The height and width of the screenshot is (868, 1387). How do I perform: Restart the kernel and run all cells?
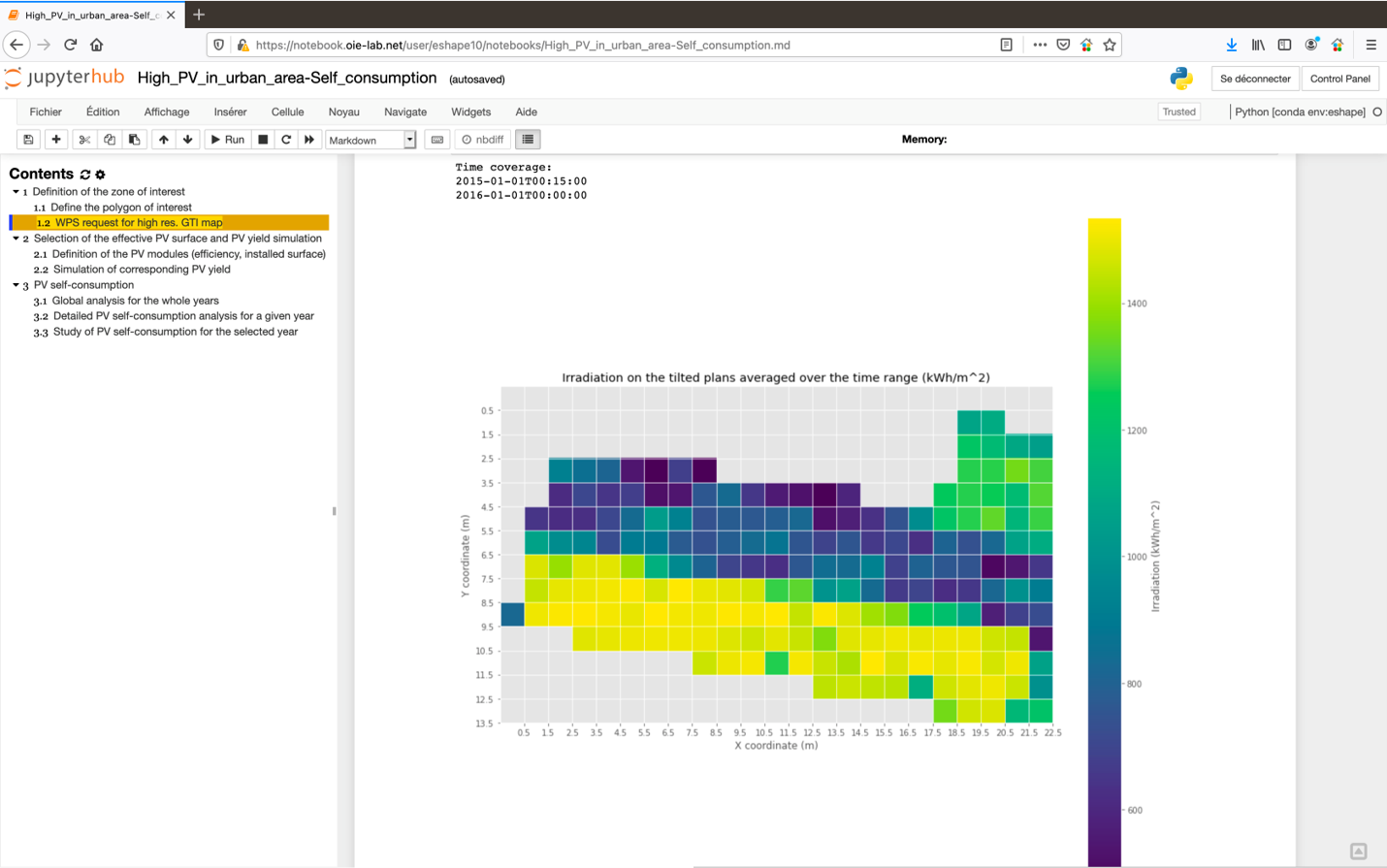tap(307, 139)
